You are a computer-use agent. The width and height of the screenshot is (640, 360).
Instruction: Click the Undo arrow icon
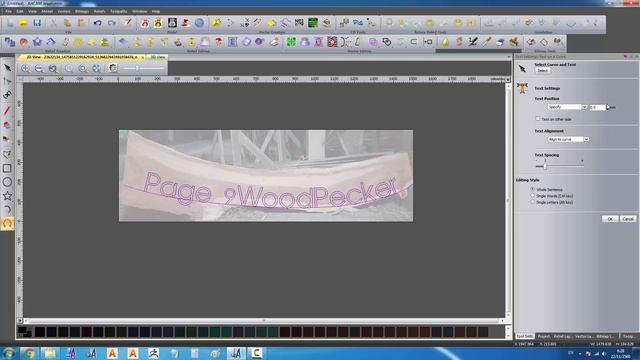[x=98, y=23]
